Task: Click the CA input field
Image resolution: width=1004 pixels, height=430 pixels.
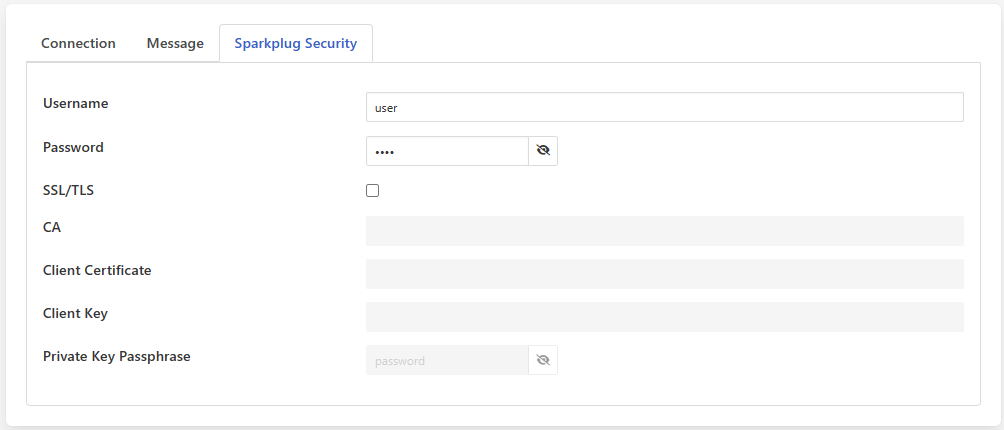Action: (664, 231)
